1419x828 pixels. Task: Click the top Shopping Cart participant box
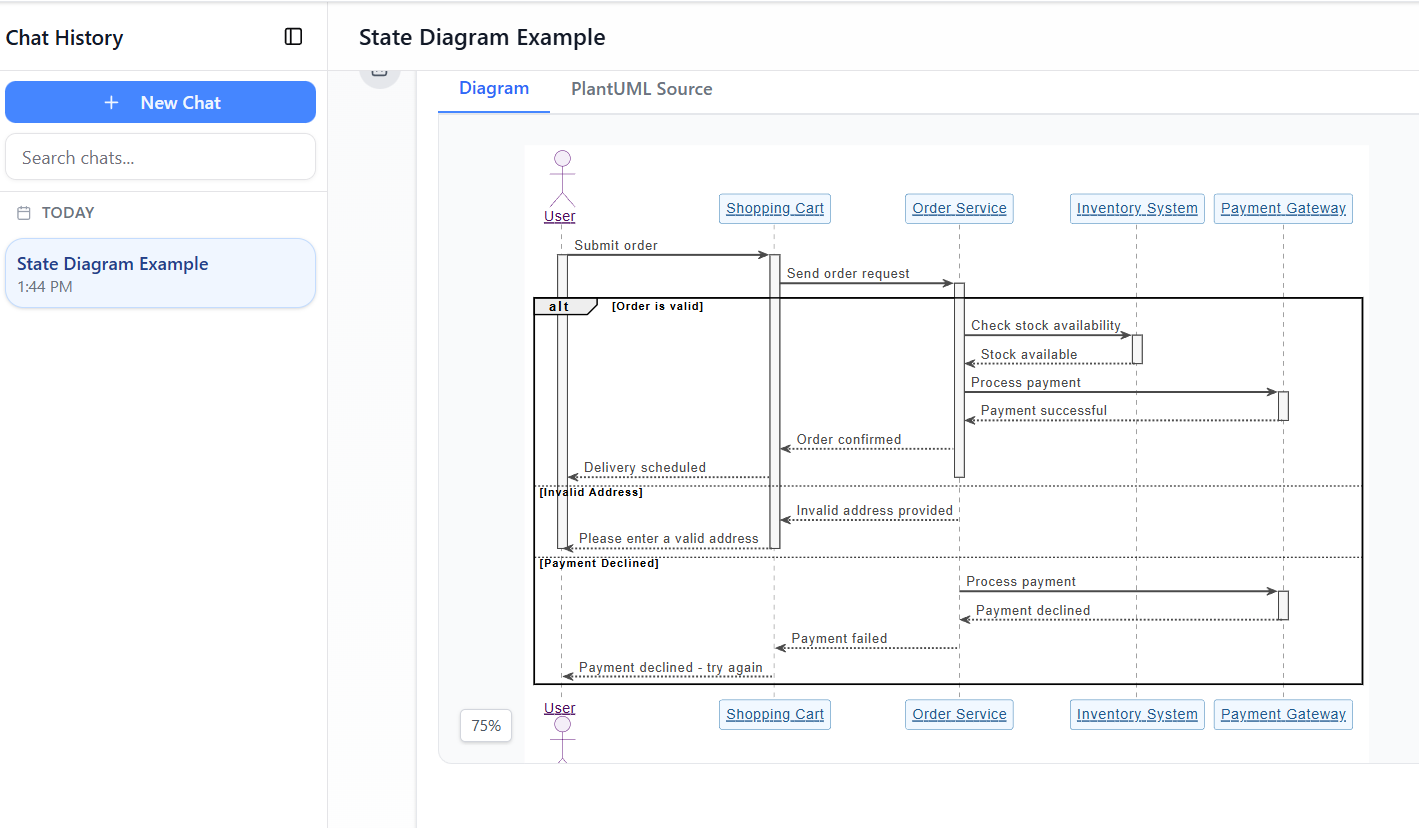(x=775, y=209)
